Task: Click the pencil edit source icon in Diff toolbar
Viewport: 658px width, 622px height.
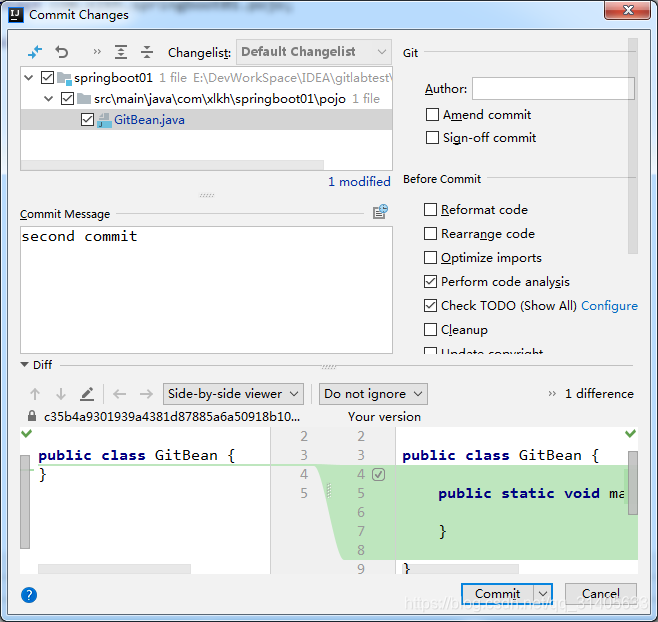Action: [87, 394]
